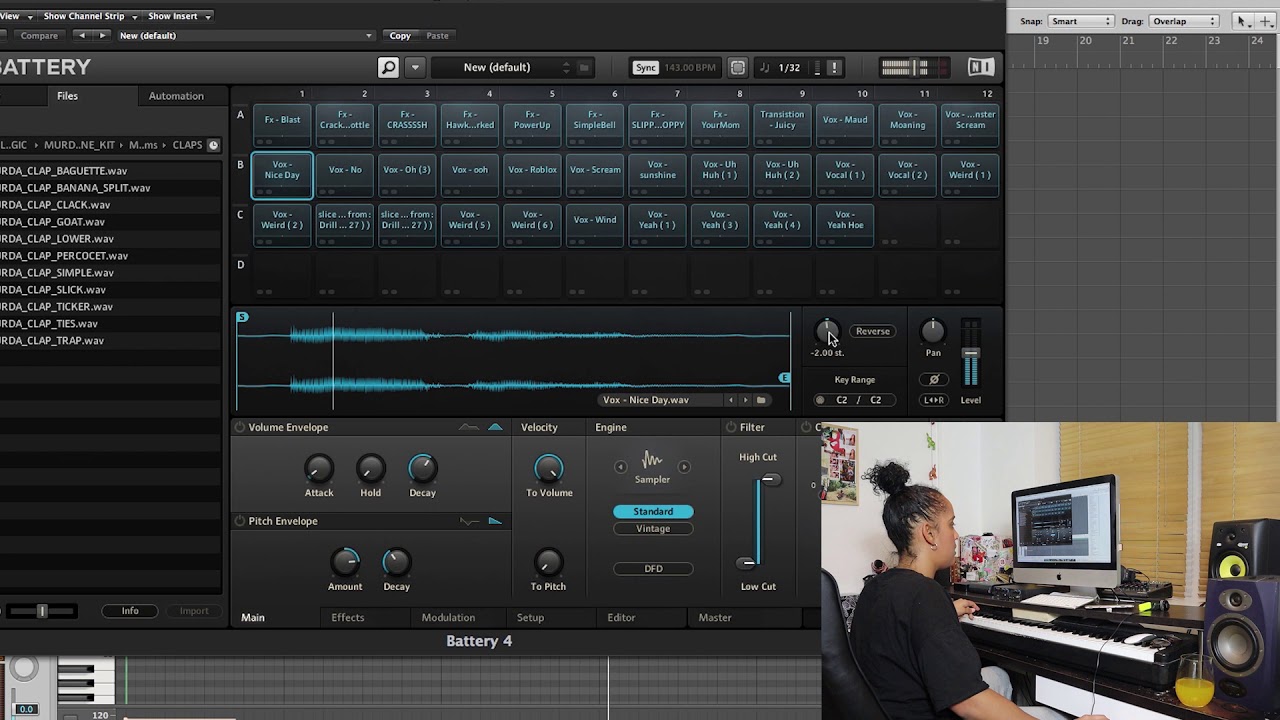1280x720 pixels.
Task: Open the Editor tab
Action: 621,618
